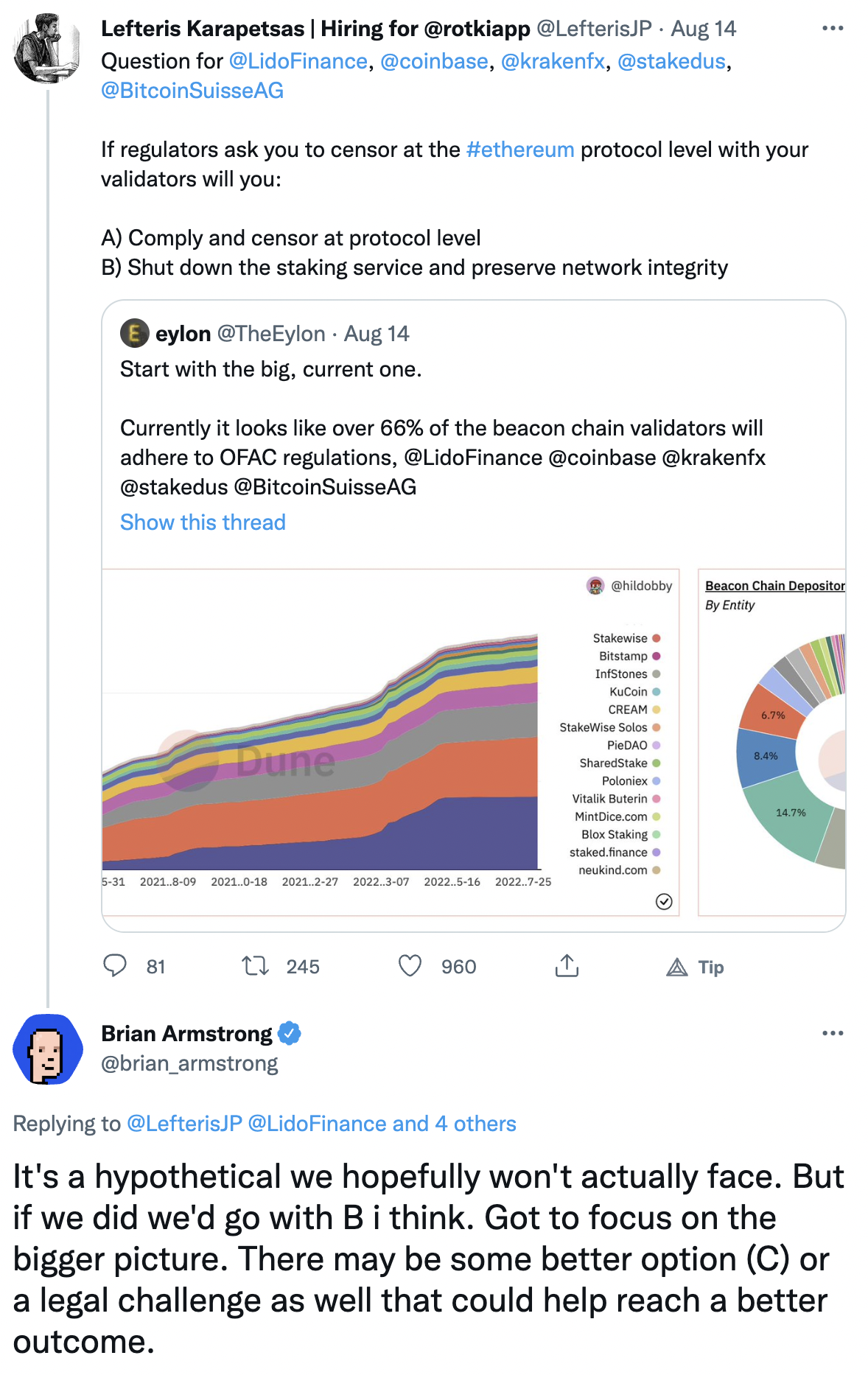Image resolution: width=868 pixels, height=1375 pixels.
Task: Click the share upload icon
Action: tap(567, 965)
